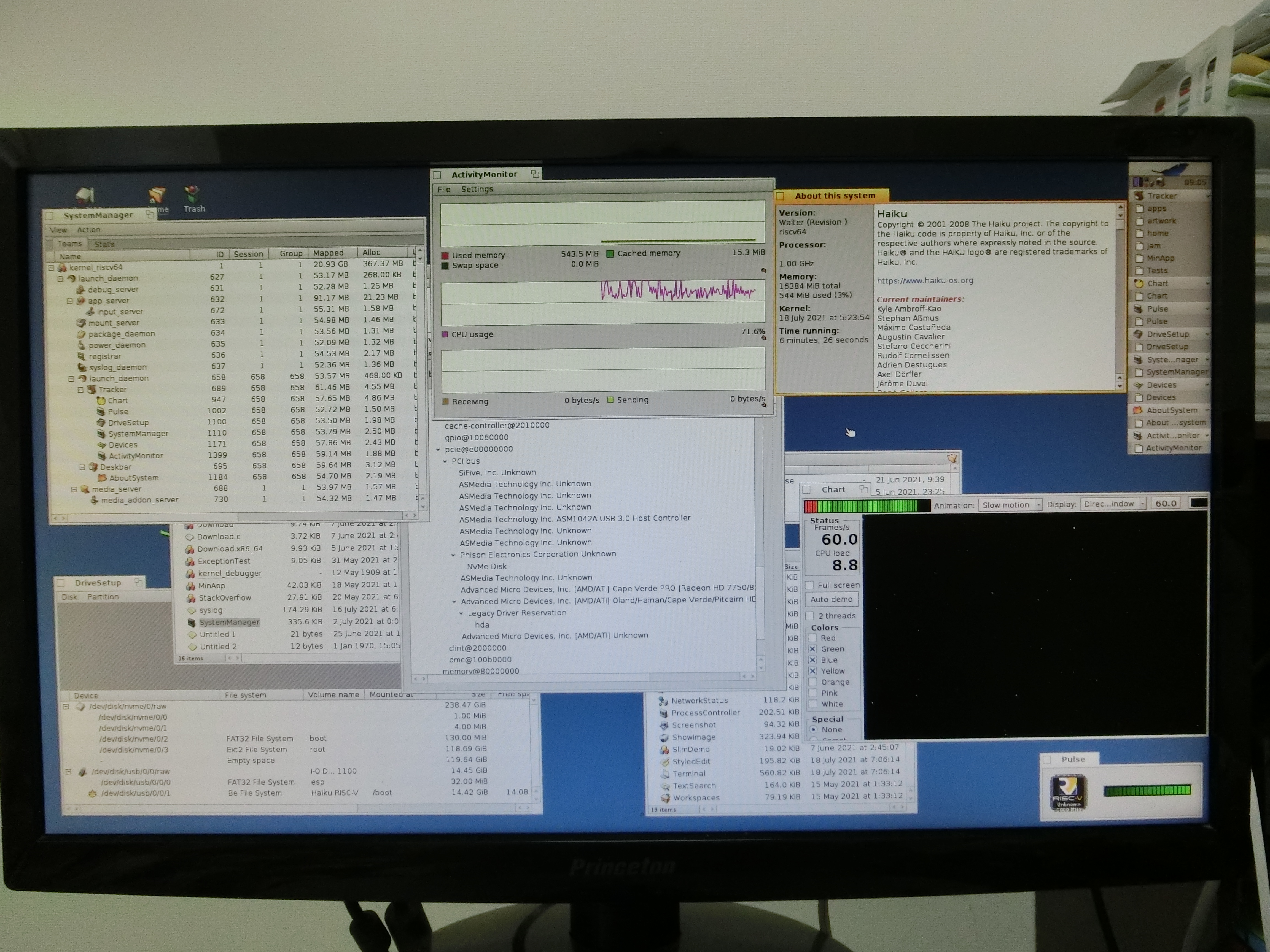1270x952 pixels.
Task: Click the DriveSetup team icon in SystemManager
Action: click(101, 423)
